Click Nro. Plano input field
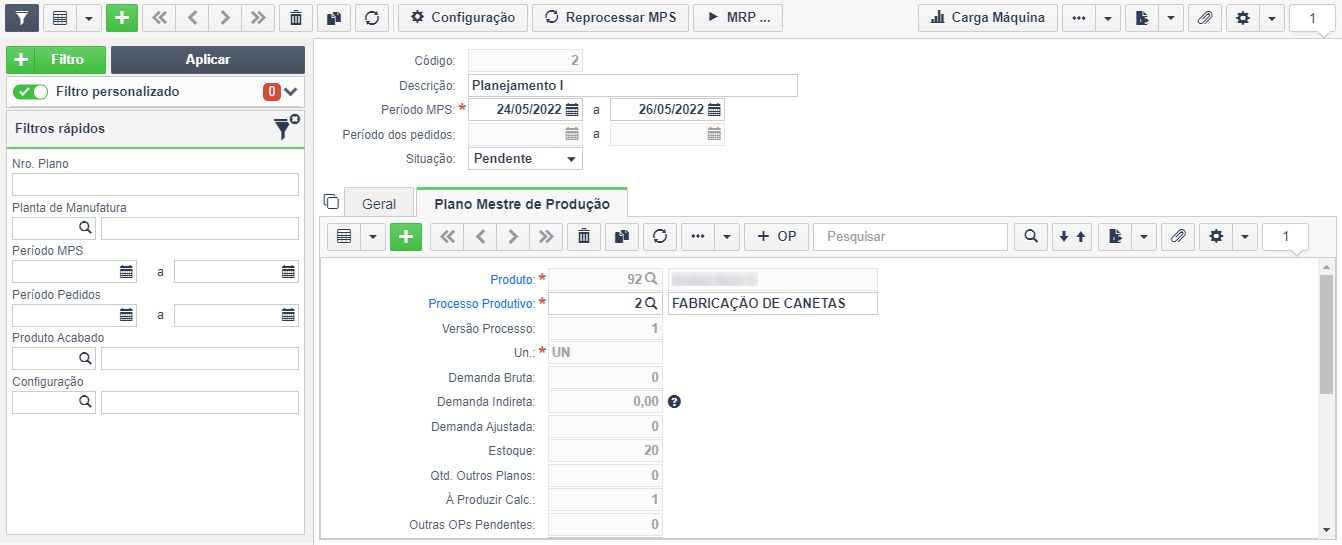 (x=155, y=184)
